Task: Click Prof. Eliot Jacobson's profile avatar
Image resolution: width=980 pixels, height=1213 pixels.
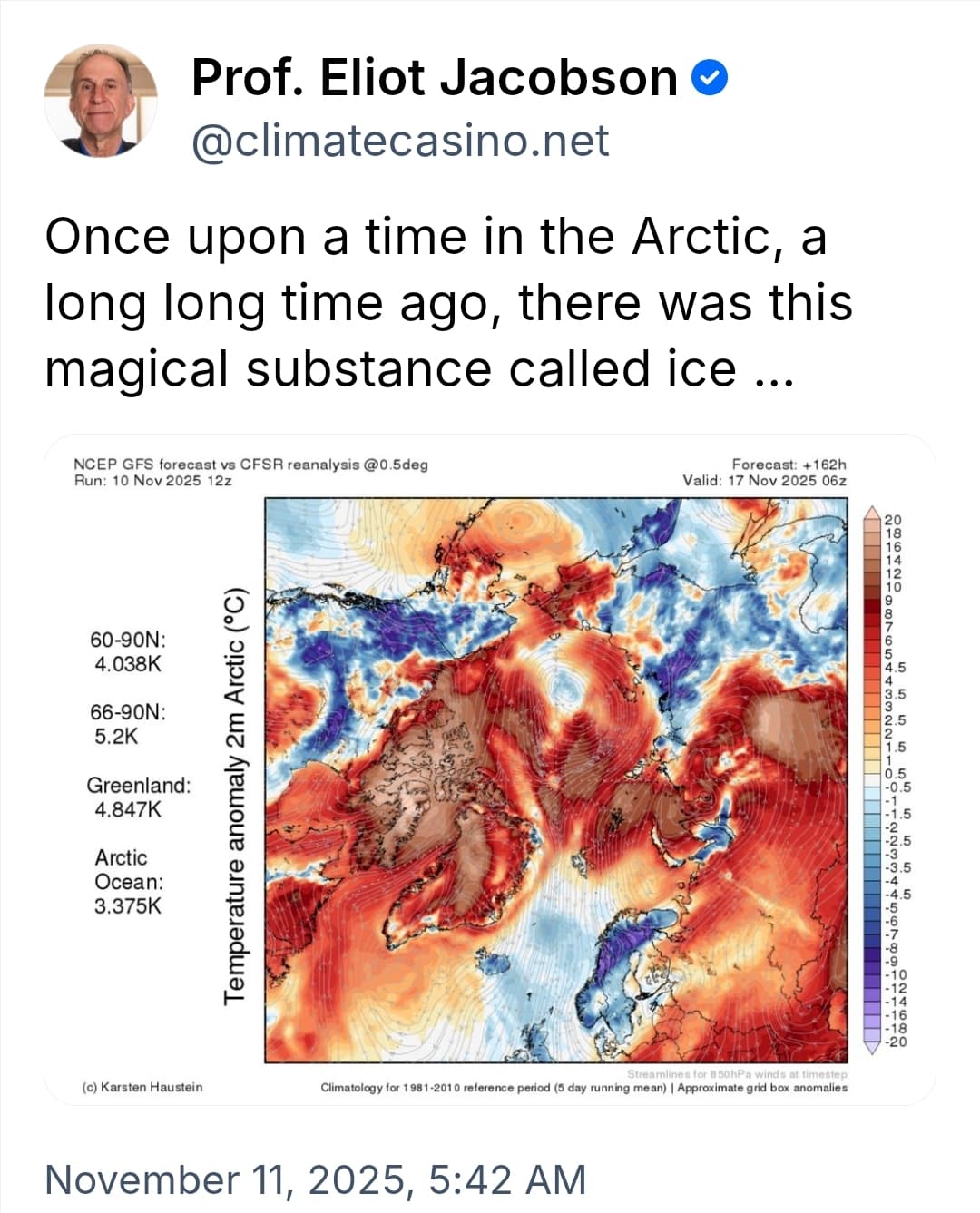Action: coord(101,101)
